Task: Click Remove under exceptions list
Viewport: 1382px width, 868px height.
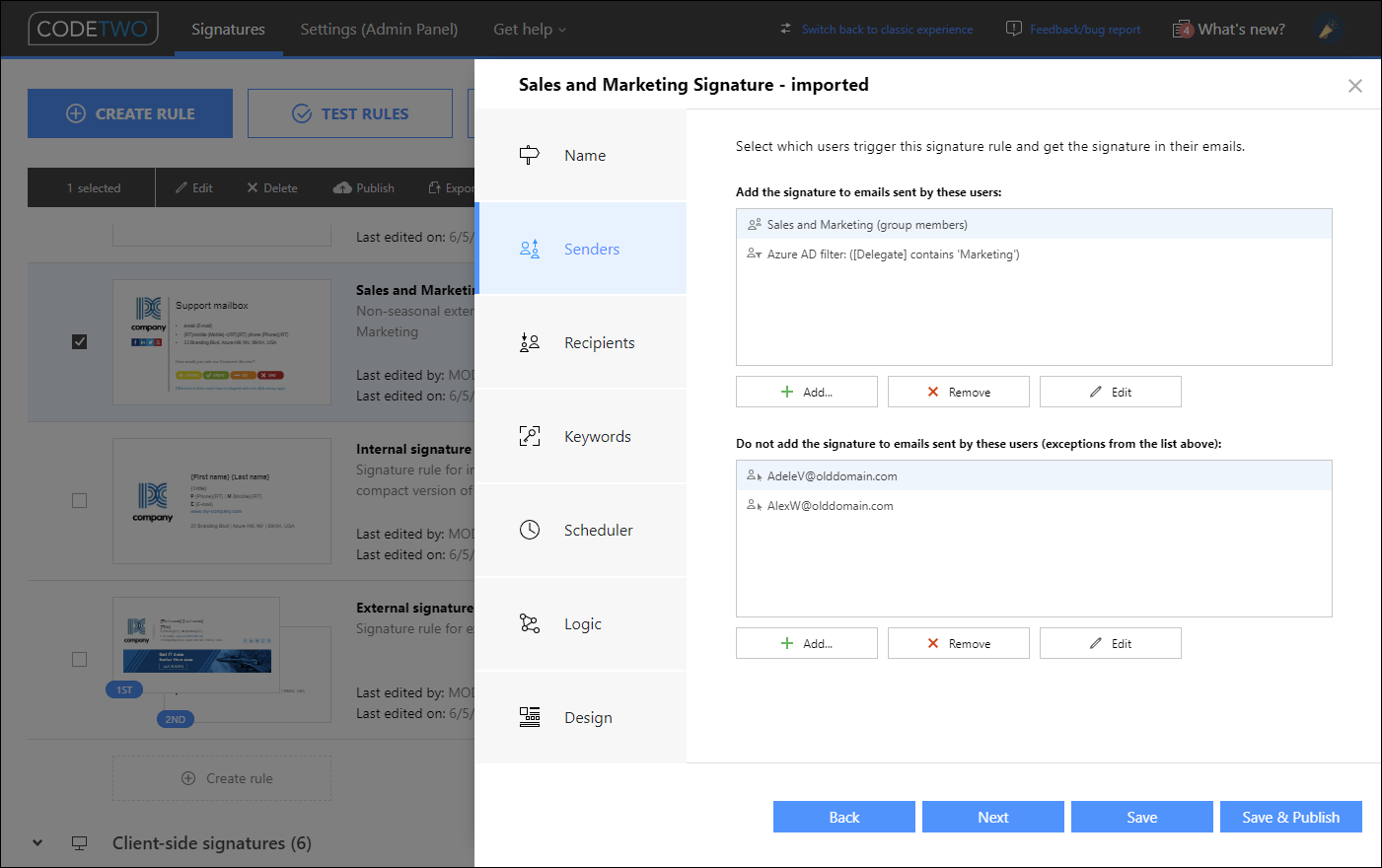Action: coord(959,643)
